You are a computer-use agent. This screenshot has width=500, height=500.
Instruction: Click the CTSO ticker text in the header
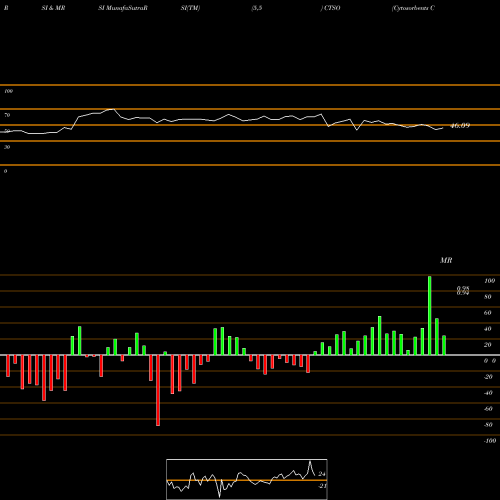[332, 8]
